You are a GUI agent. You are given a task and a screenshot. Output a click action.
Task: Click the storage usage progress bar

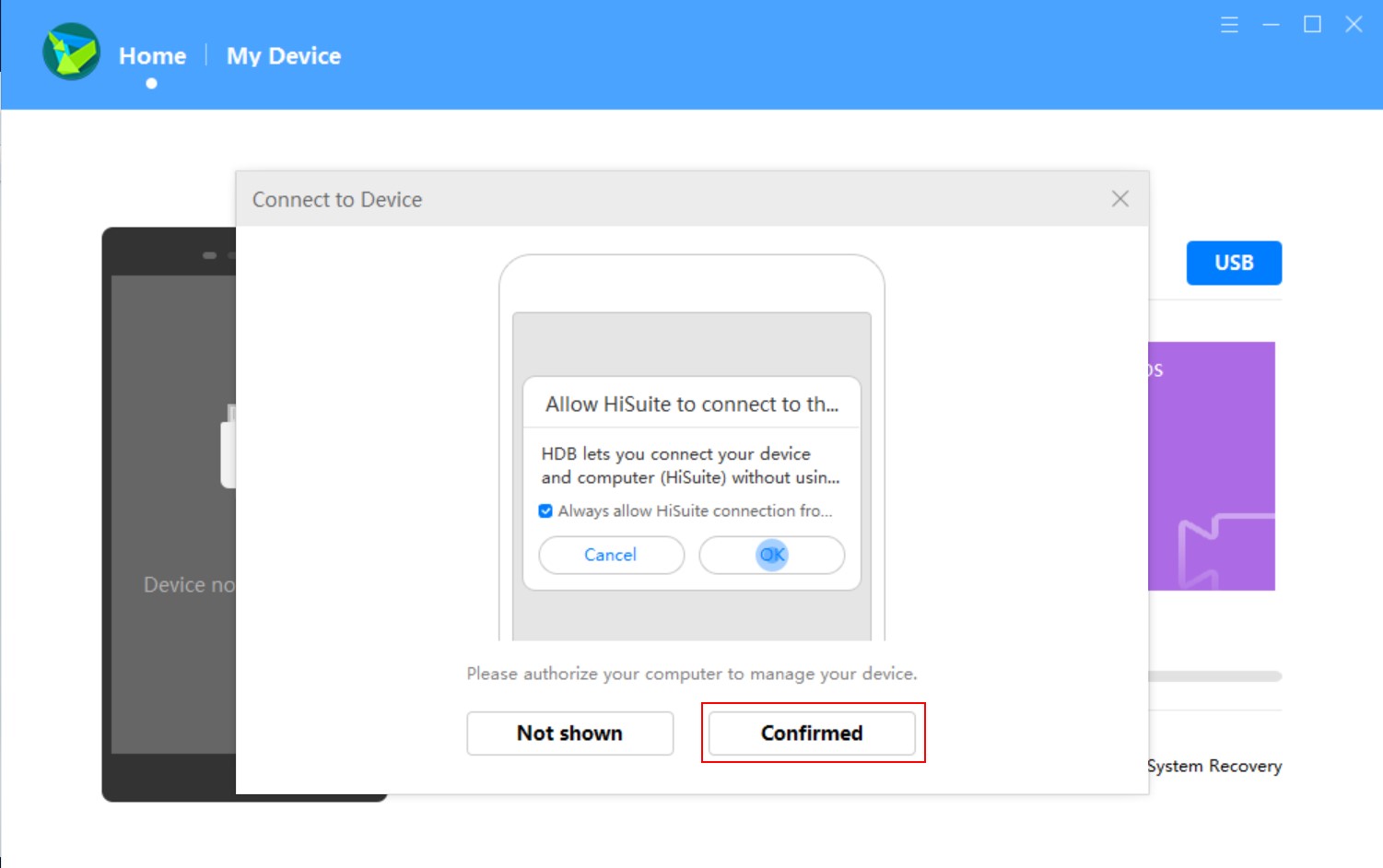point(1214,677)
